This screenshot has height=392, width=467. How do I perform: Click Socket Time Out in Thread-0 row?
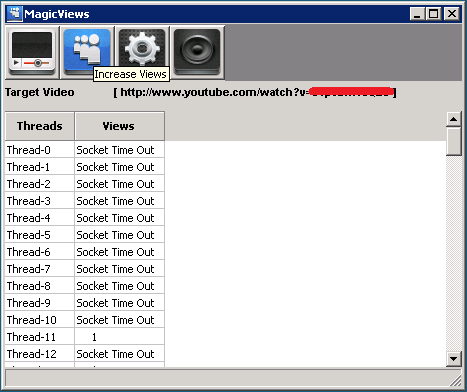pos(119,150)
